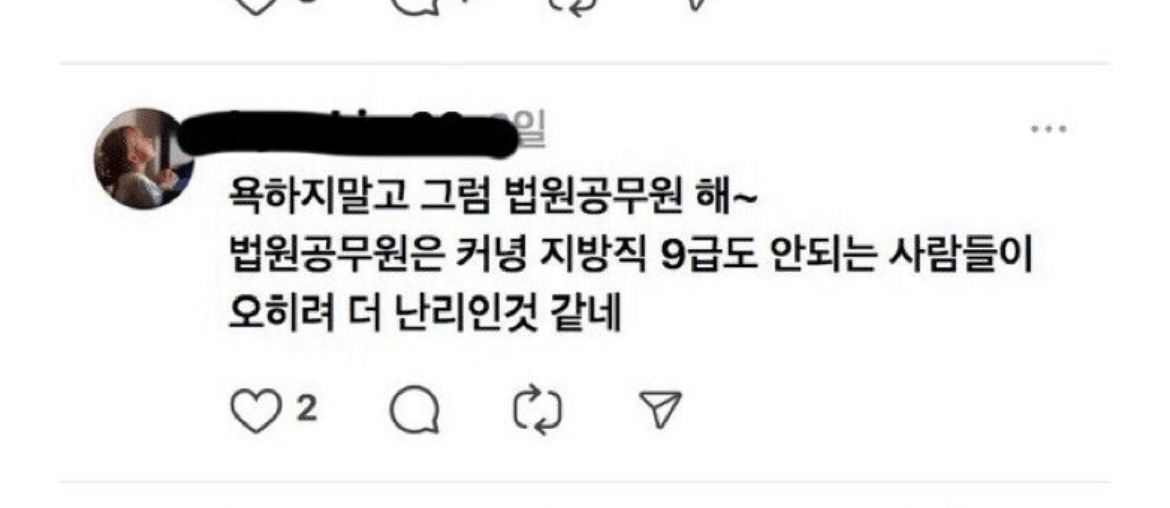View the commenter's profile picture
The width and height of the screenshot is (1170, 508).
pyautogui.click(x=144, y=159)
